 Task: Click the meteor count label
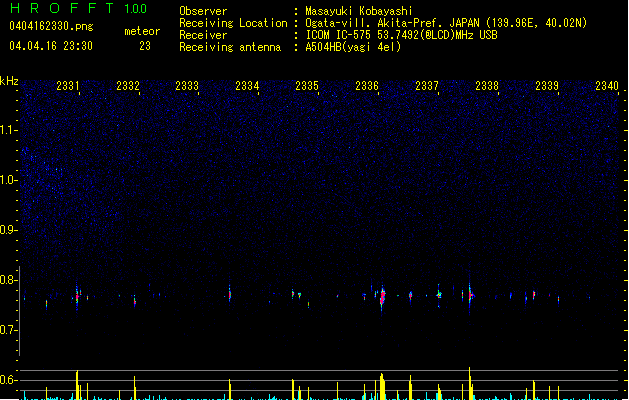coord(142,31)
